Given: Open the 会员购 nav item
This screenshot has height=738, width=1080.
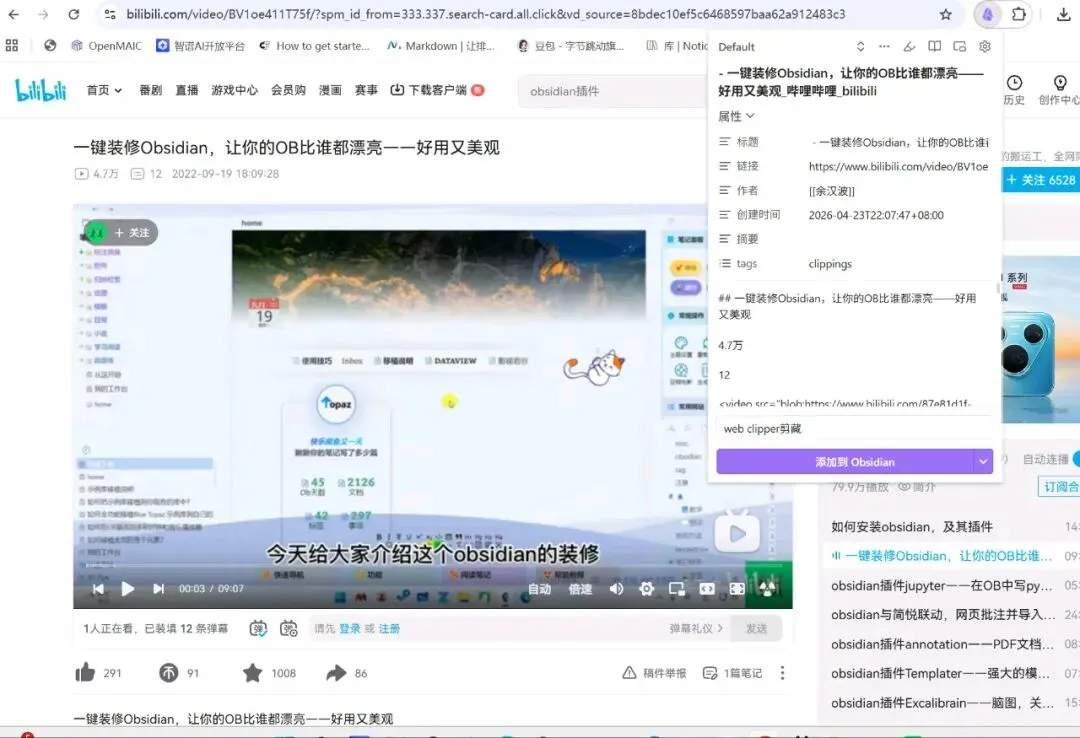Looking at the screenshot, I should pos(288,90).
